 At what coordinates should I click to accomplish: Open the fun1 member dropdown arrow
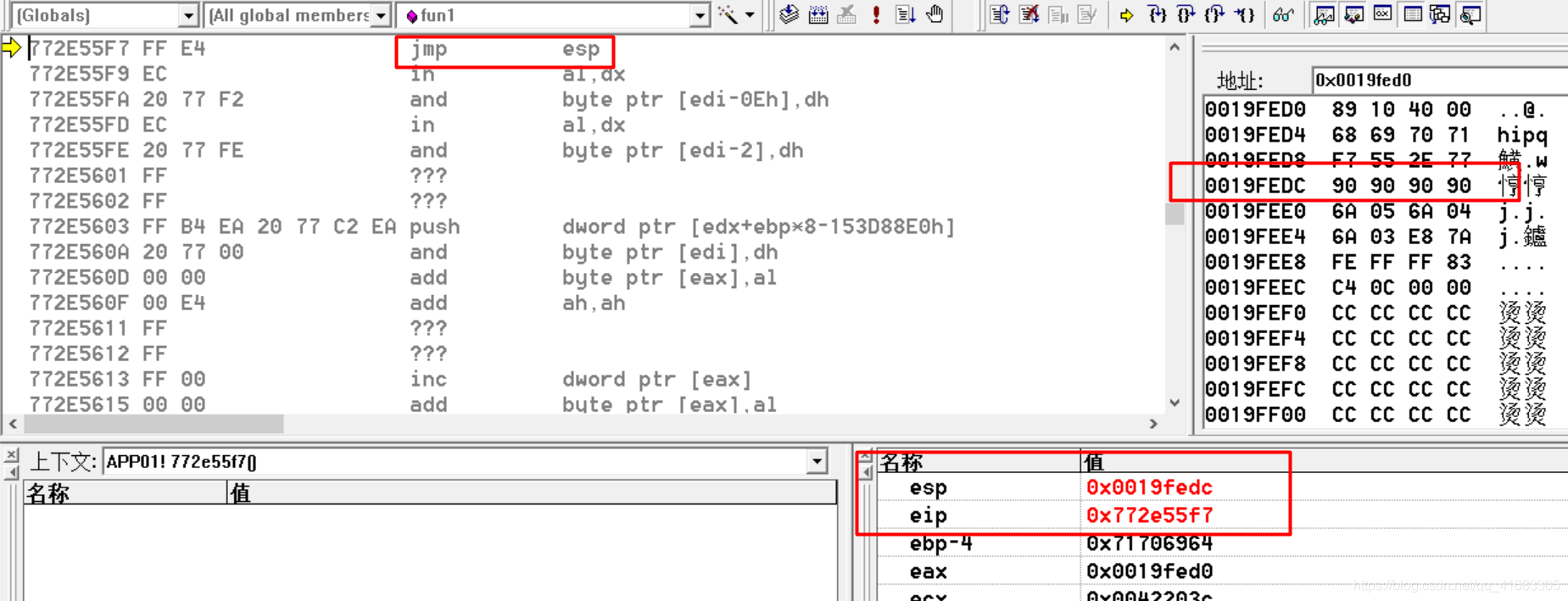pyautogui.click(x=700, y=15)
